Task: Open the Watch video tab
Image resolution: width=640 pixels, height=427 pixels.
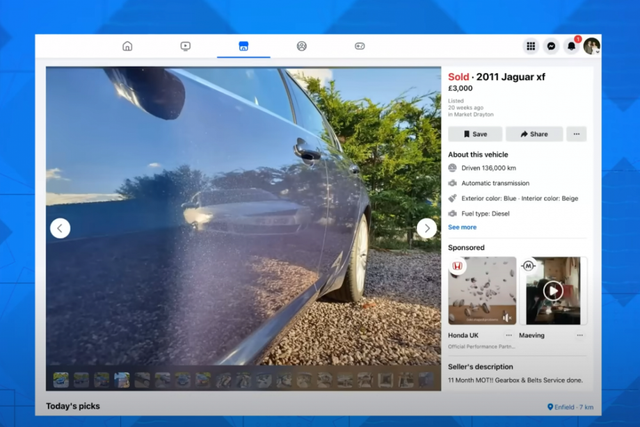Action: pos(185,46)
